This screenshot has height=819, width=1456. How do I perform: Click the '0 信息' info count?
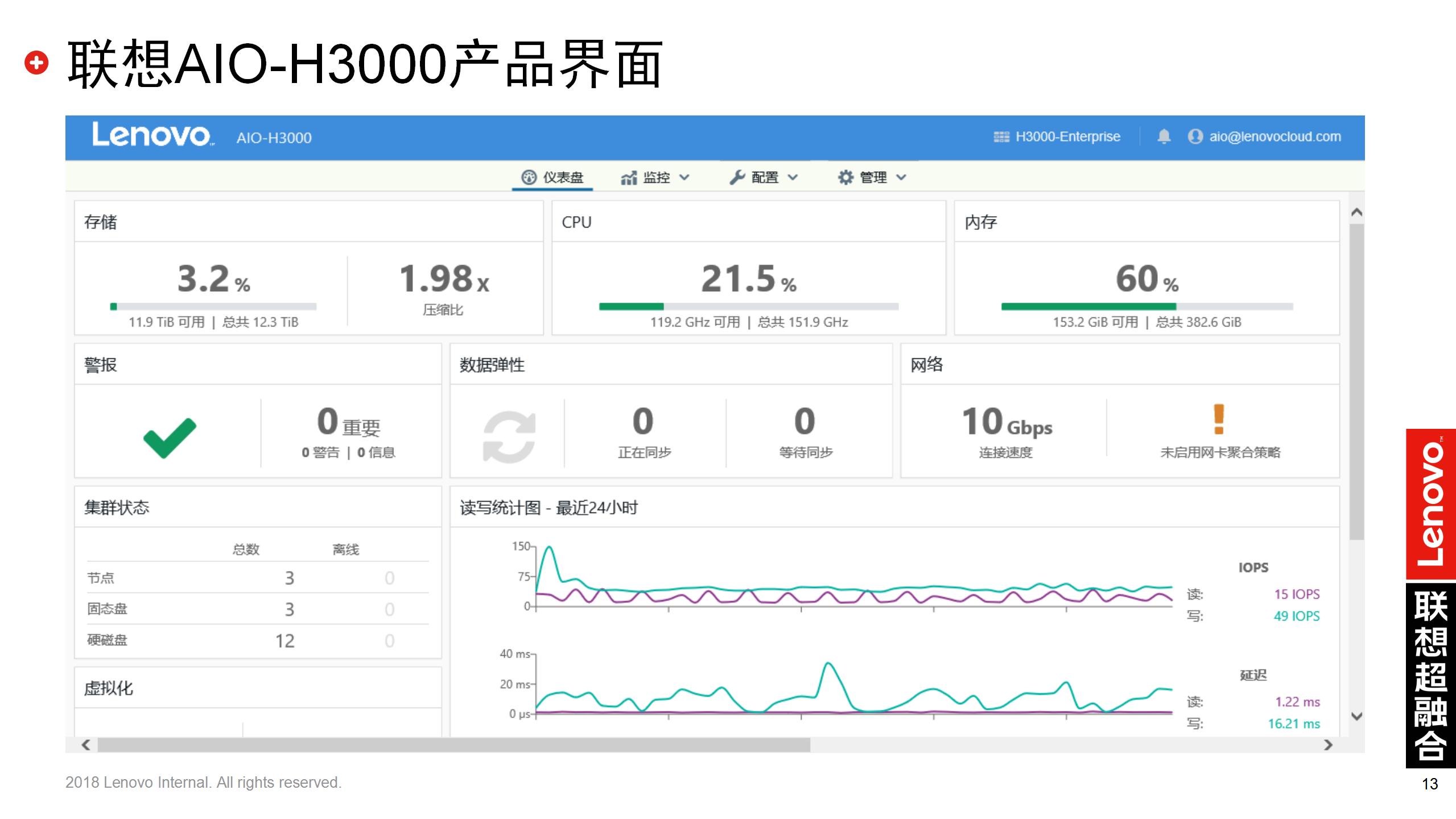376,452
